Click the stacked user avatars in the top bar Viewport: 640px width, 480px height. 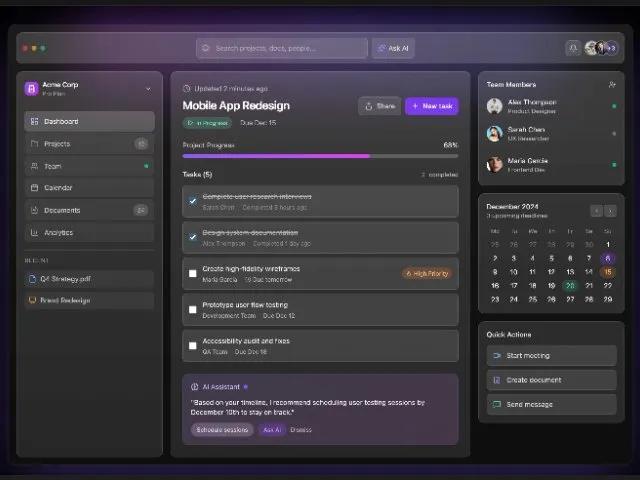pyautogui.click(x=601, y=48)
